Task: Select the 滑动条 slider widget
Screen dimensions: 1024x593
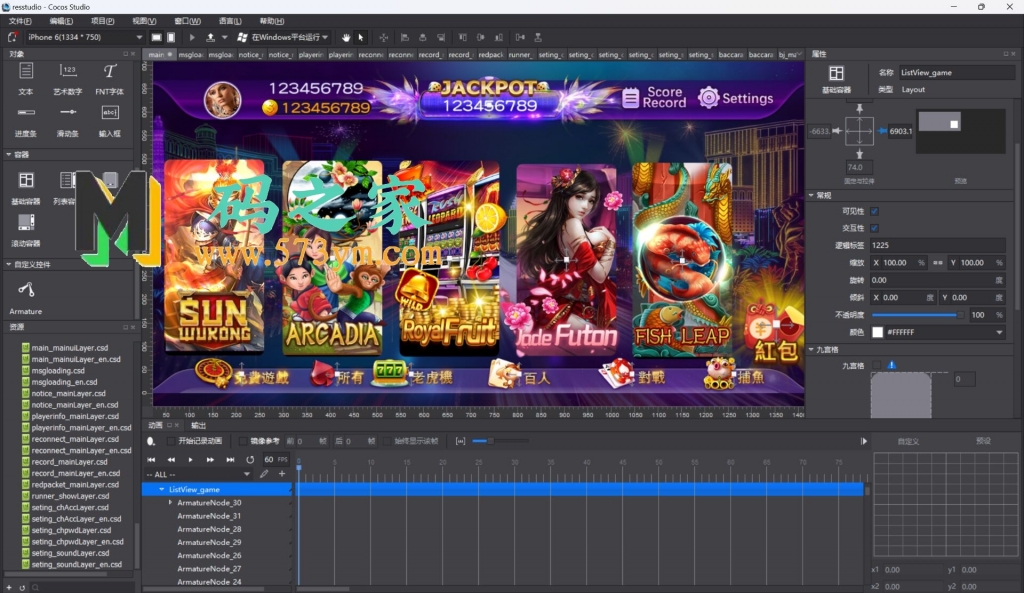Action: 67,121
